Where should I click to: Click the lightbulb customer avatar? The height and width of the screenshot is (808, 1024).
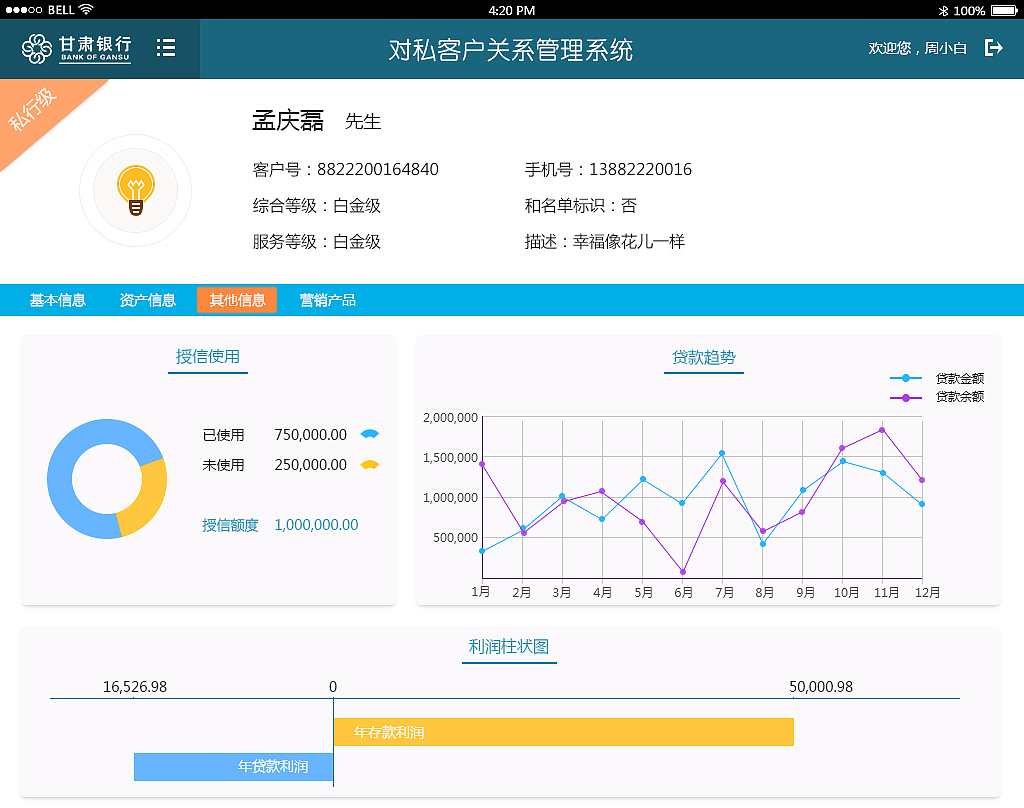point(135,188)
